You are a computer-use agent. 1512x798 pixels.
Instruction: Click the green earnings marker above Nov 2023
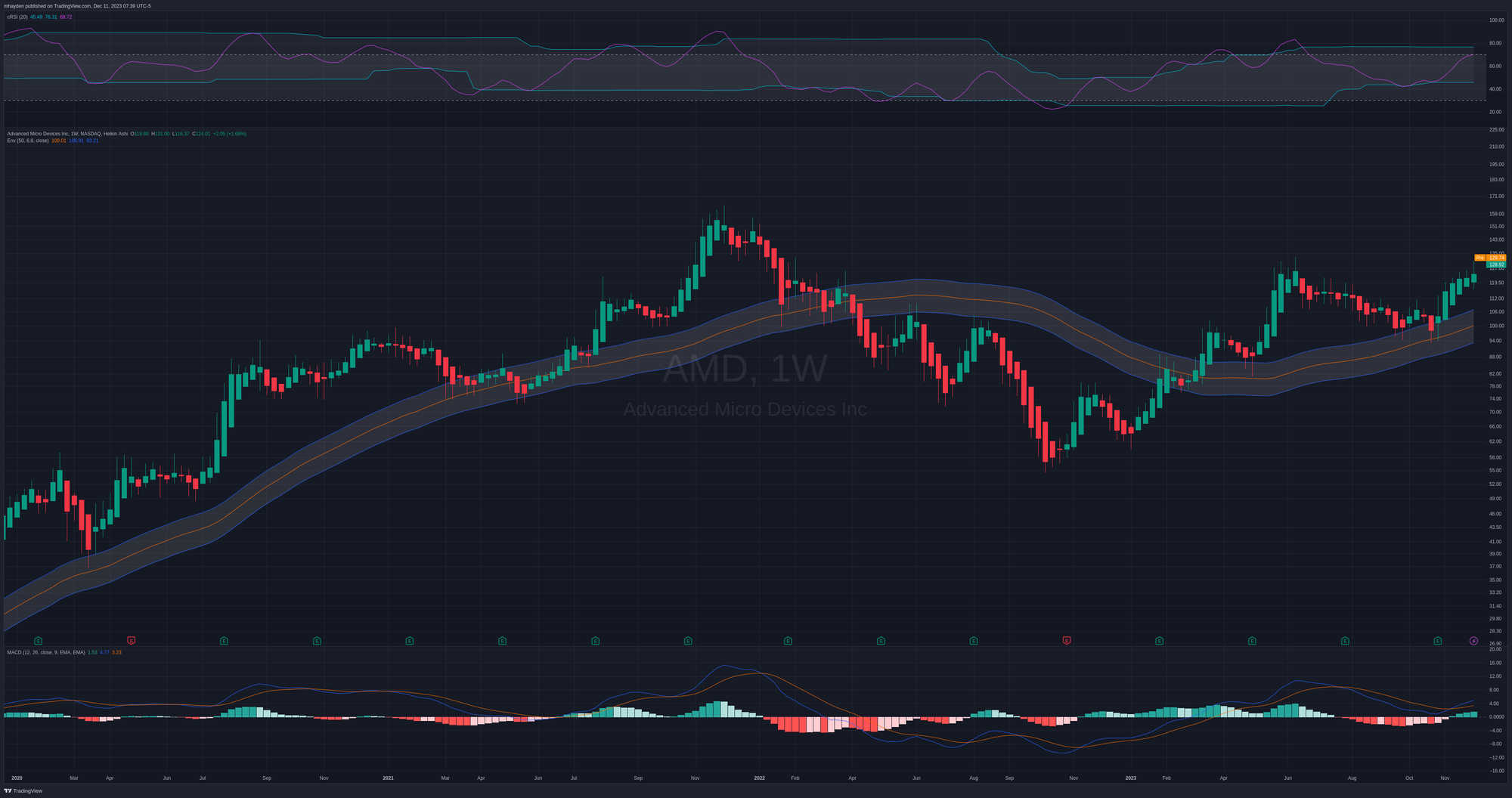pos(1438,641)
